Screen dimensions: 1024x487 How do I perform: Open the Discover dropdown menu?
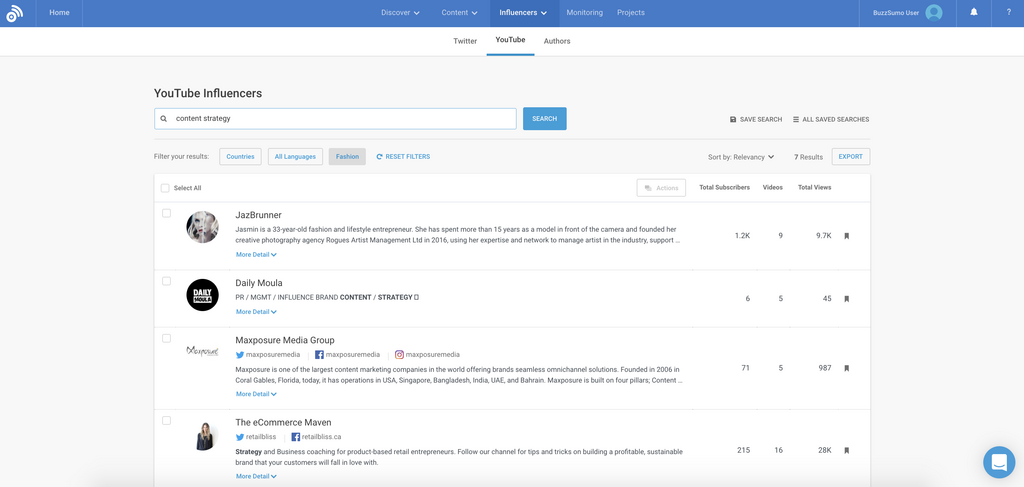[400, 13]
